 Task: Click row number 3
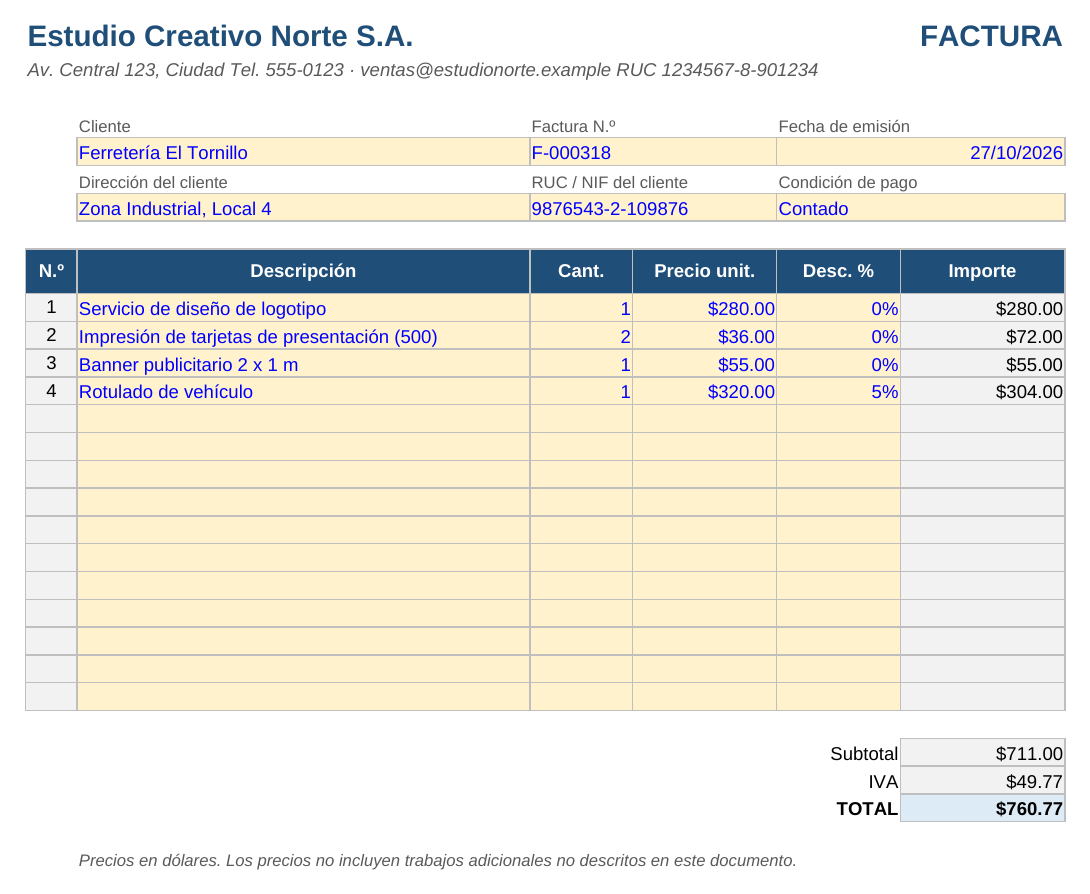click(x=51, y=364)
